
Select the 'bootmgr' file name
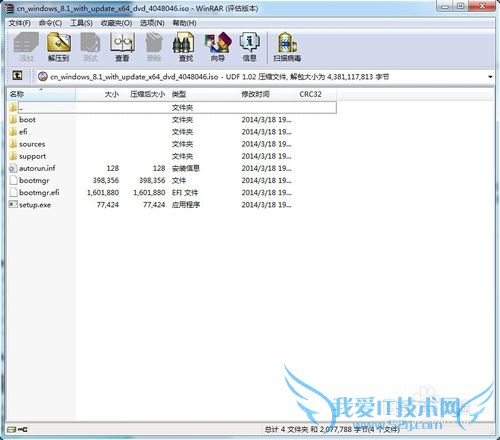click(x=34, y=180)
